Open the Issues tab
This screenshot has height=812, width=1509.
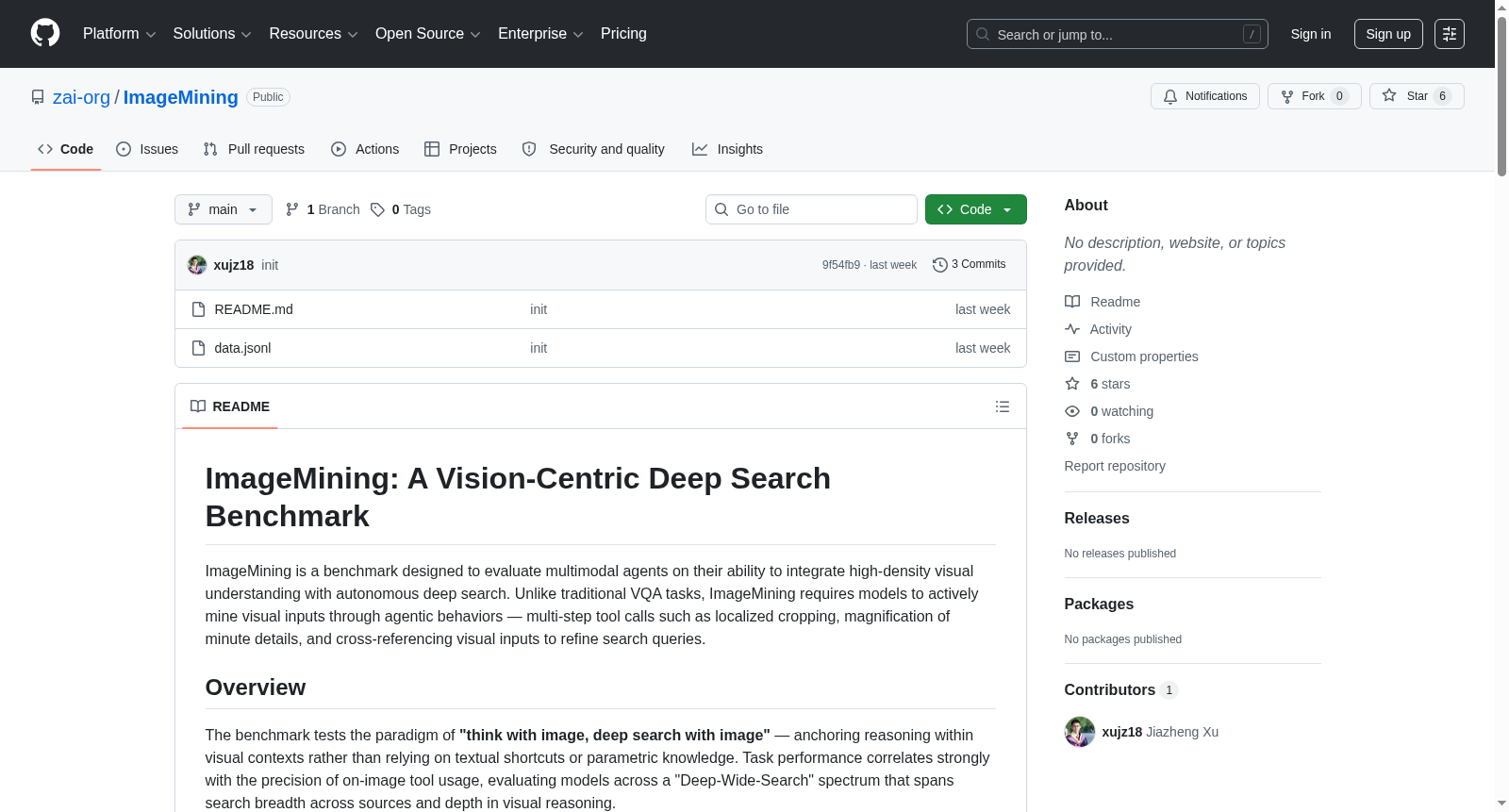coord(147,149)
